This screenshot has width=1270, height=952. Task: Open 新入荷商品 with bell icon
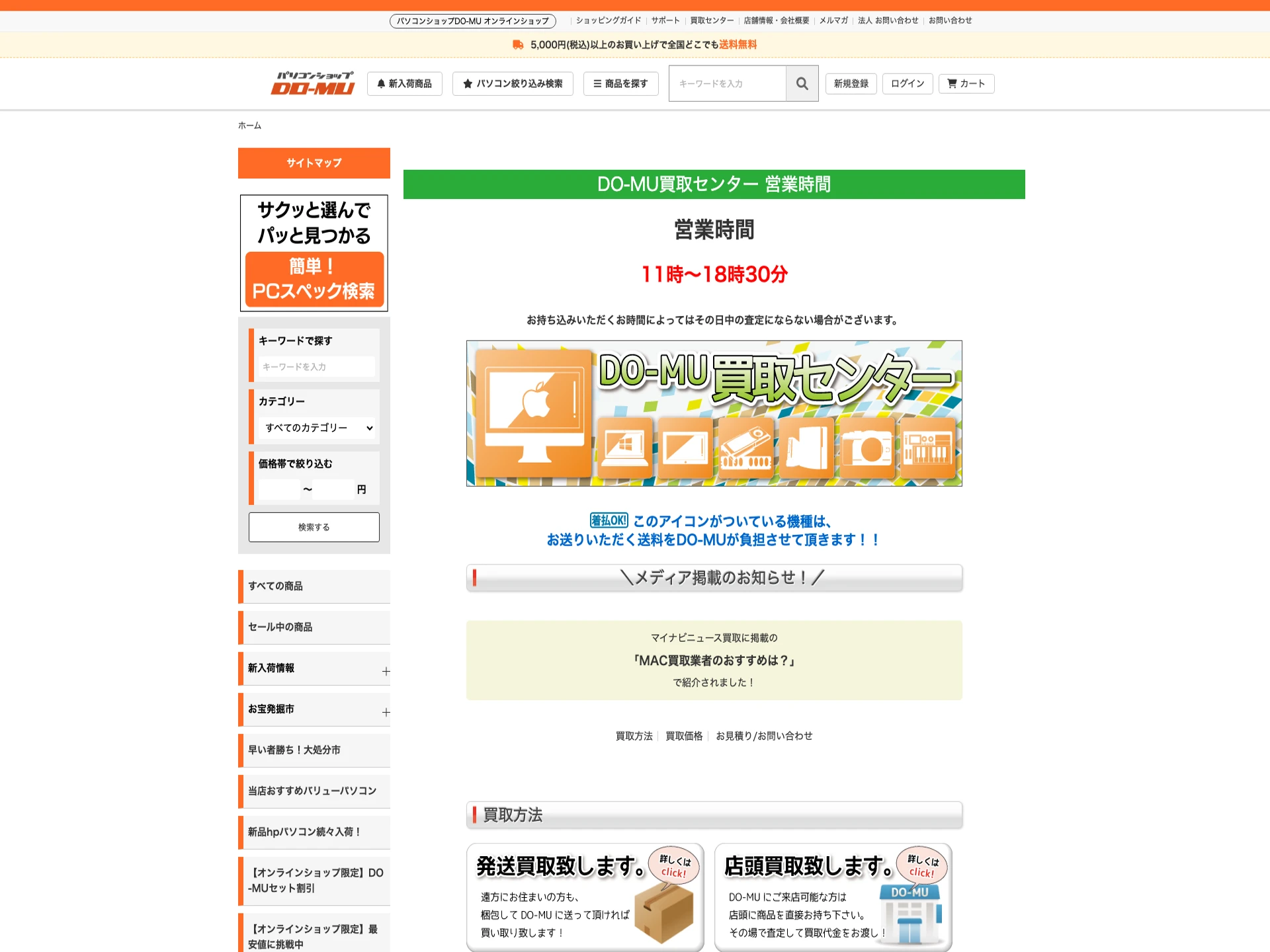[404, 83]
